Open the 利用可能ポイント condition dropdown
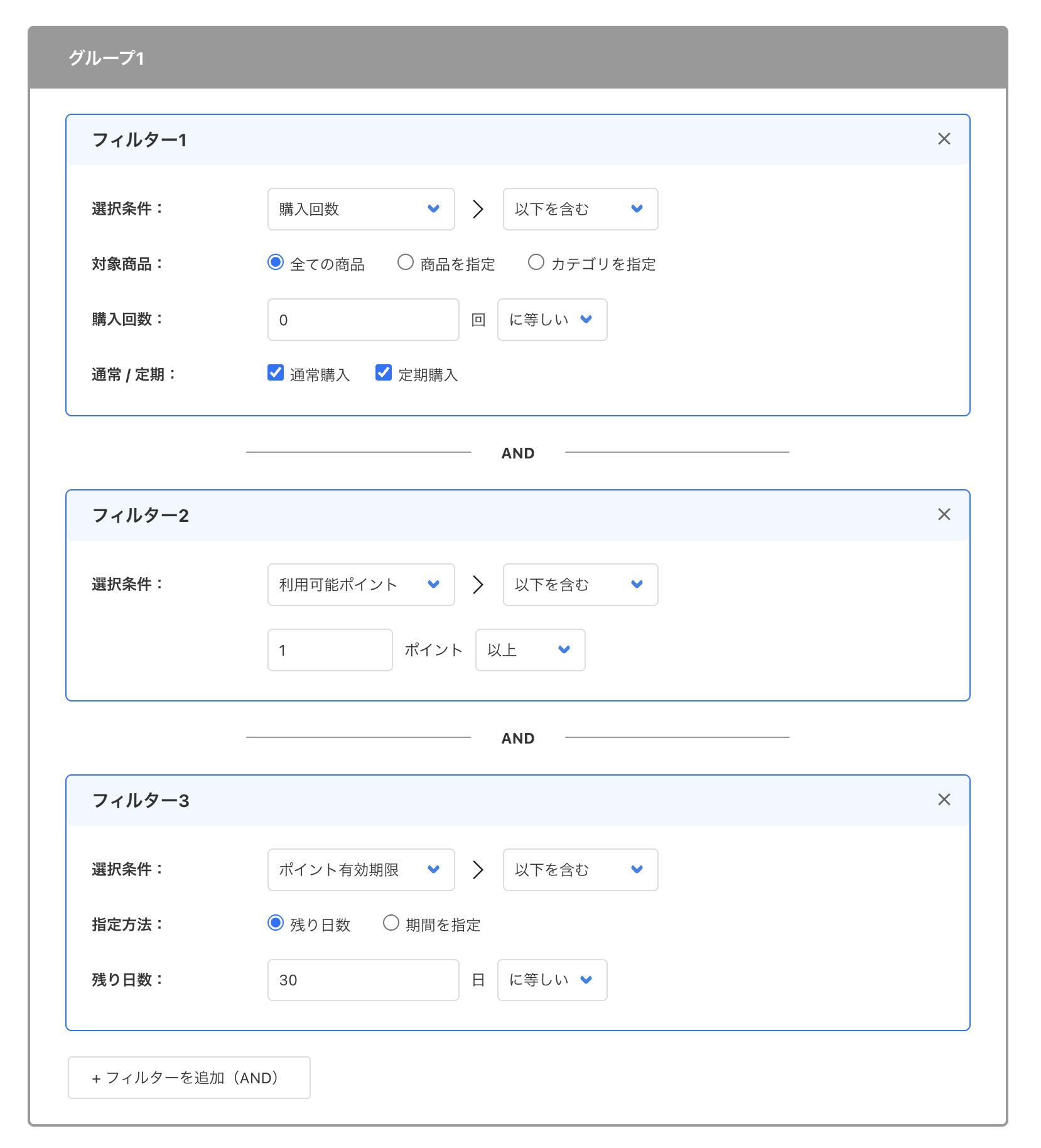 [360, 584]
